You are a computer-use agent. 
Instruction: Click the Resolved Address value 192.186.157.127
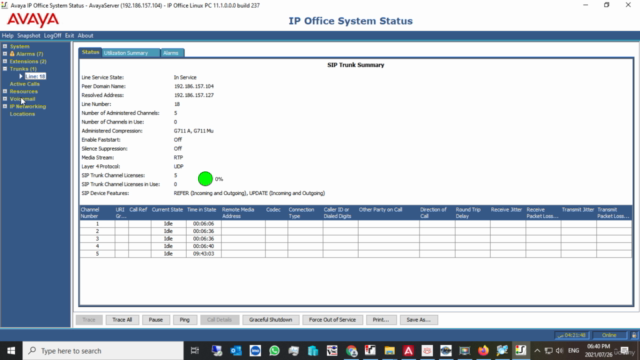[194, 95]
